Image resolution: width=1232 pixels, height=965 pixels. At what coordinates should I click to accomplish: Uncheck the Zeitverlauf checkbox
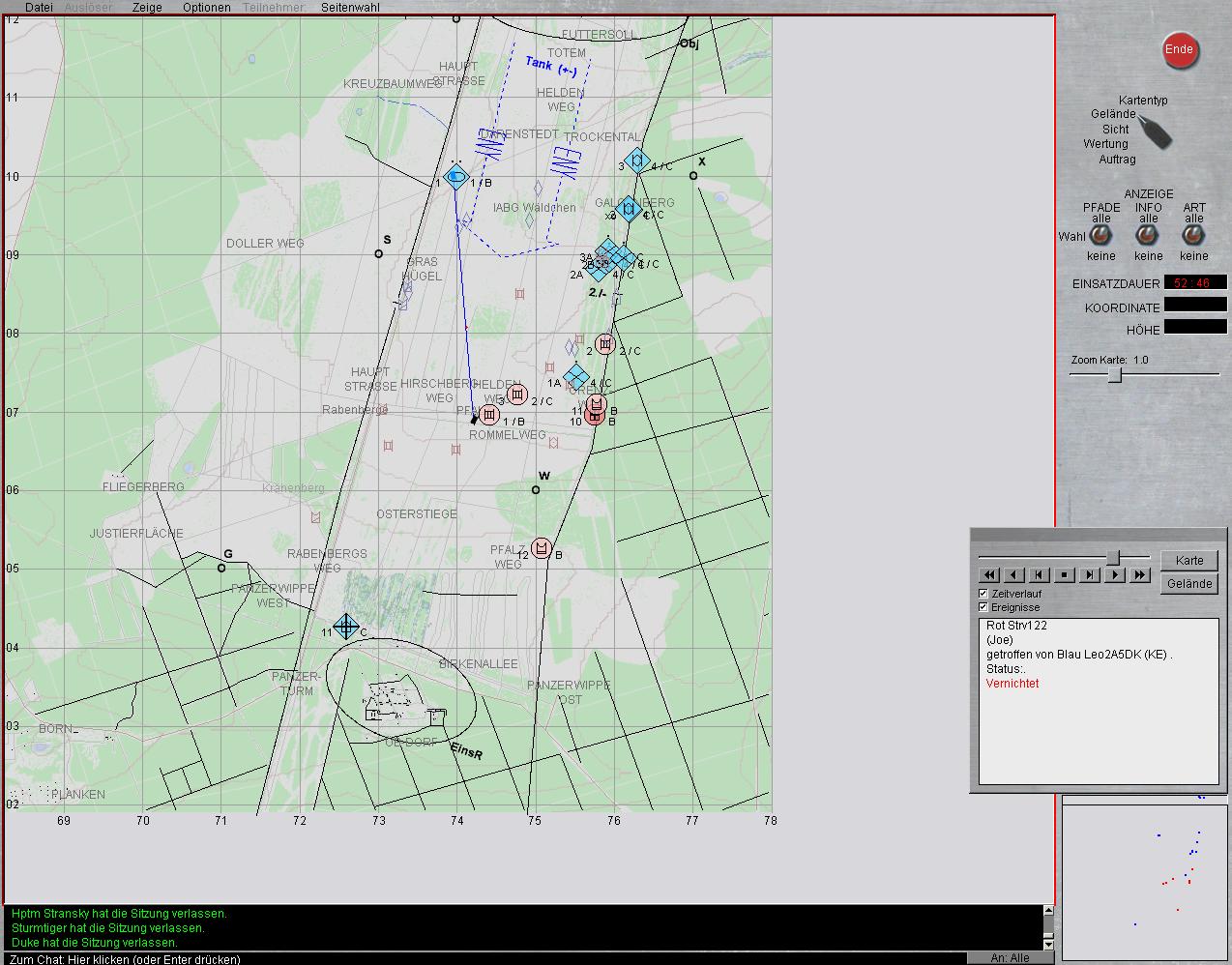point(983,593)
